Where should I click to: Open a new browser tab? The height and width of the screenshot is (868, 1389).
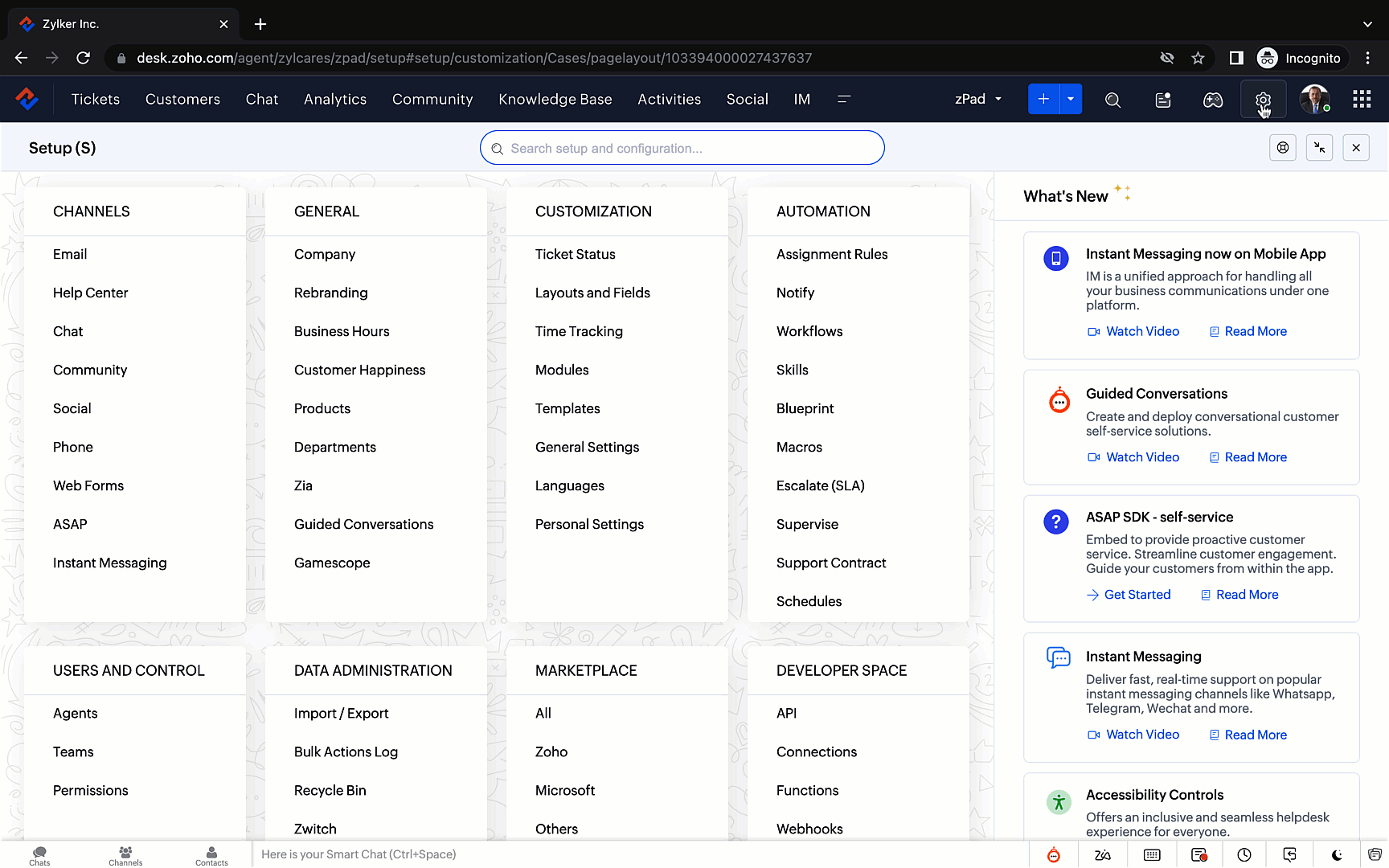coord(260,24)
